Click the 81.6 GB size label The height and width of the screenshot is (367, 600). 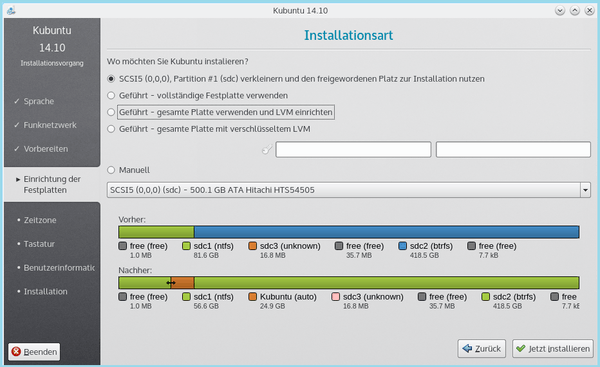[206, 255]
